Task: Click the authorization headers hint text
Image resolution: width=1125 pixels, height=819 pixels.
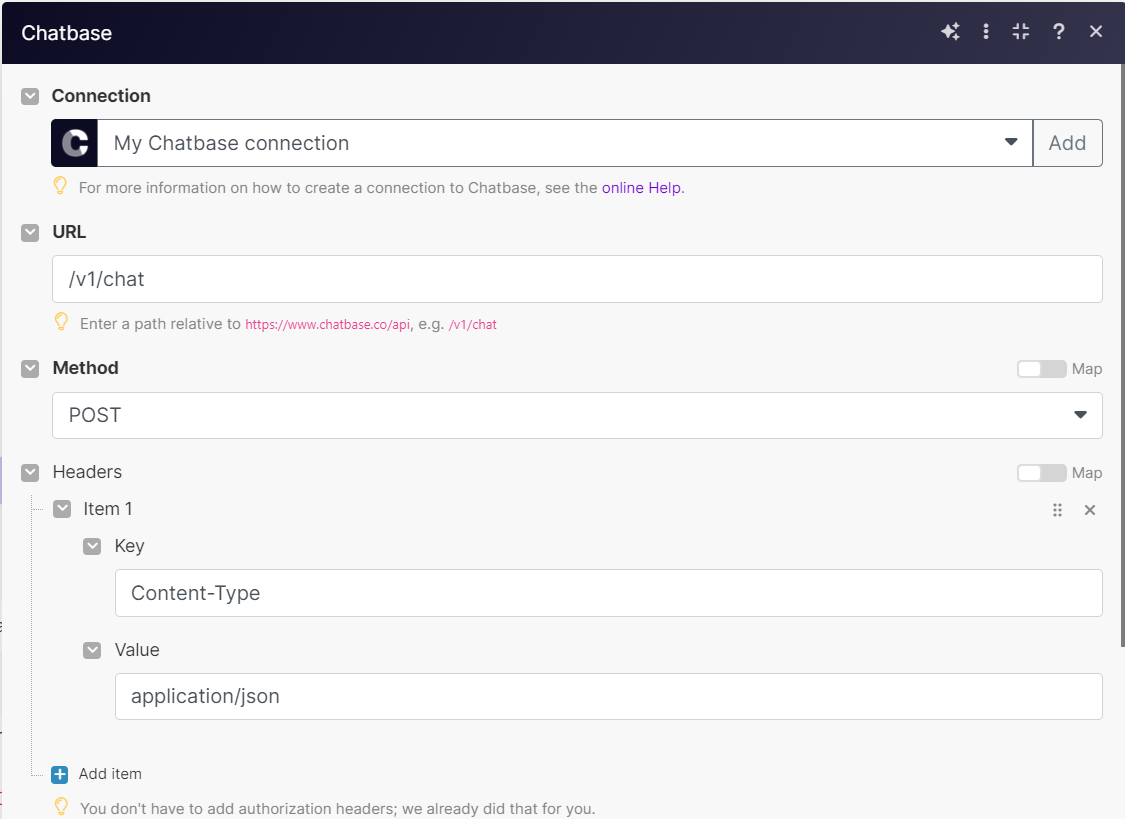Action: (338, 809)
